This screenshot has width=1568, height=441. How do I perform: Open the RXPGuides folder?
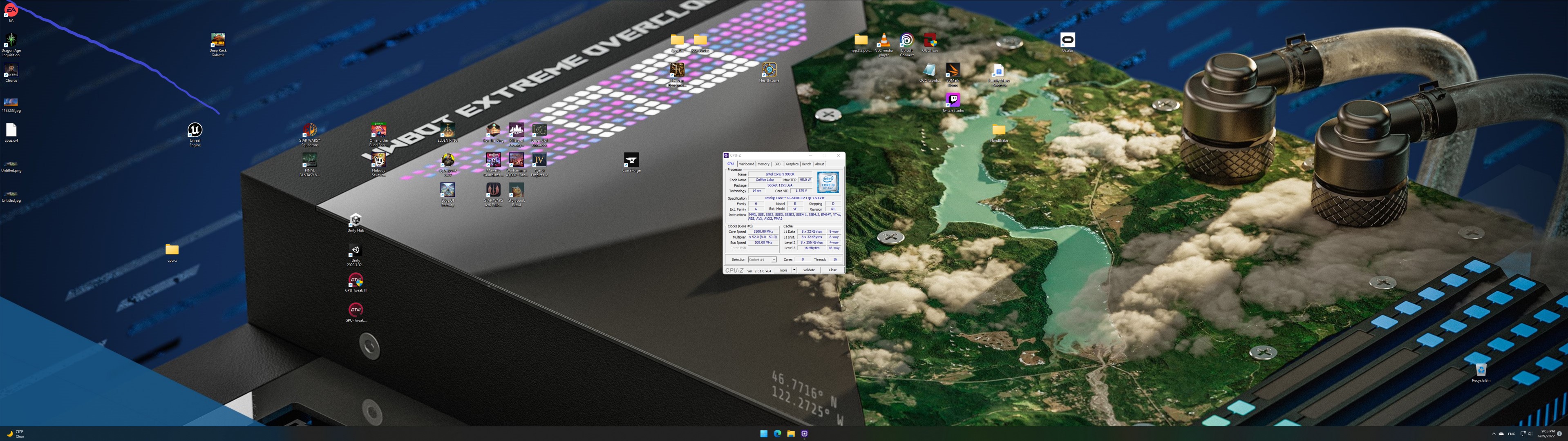point(700,42)
